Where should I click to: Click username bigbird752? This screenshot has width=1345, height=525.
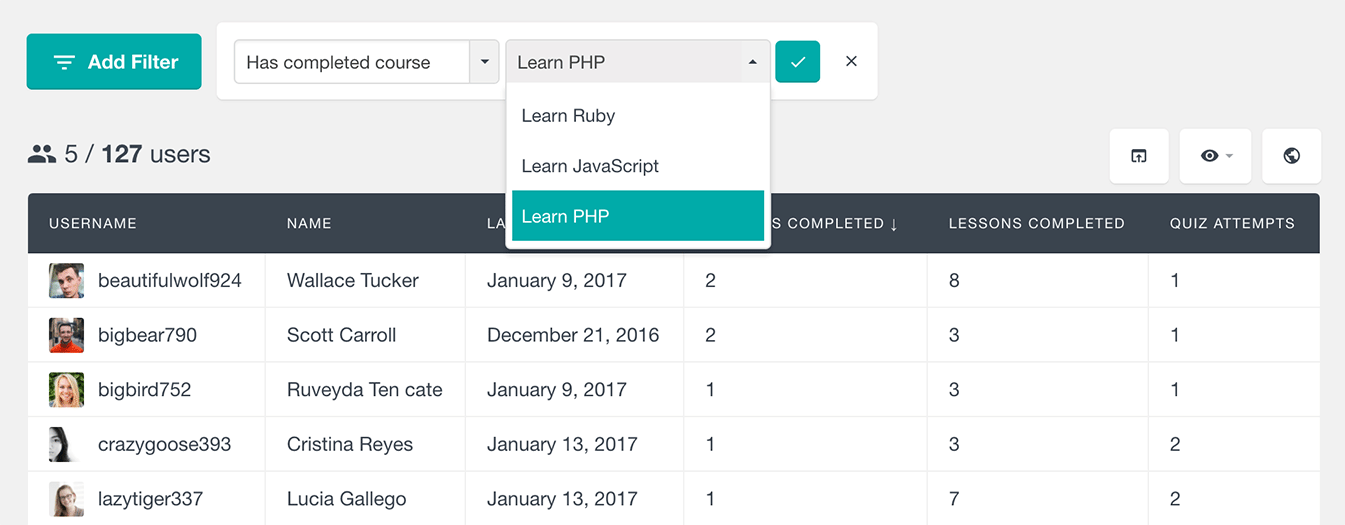coord(144,390)
